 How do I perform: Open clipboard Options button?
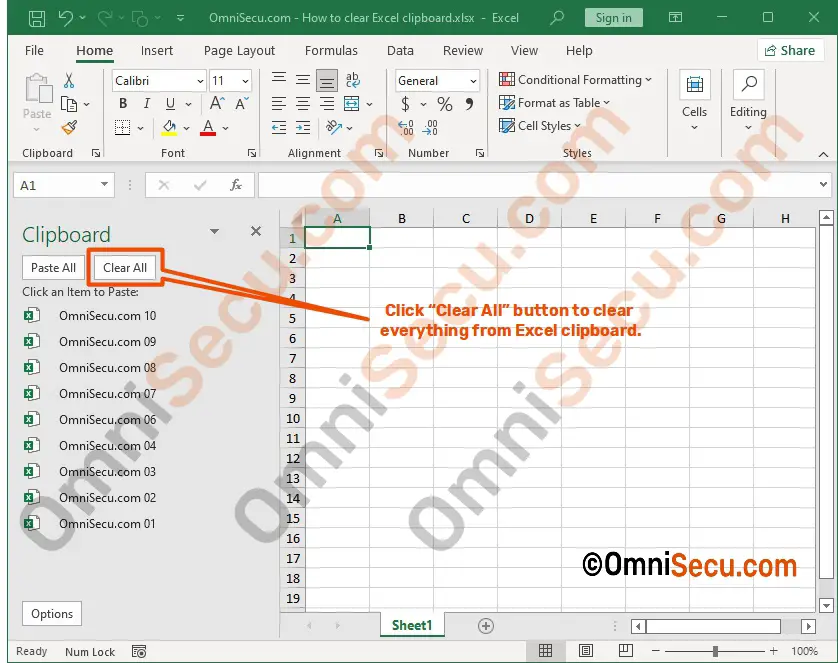(52, 614)
